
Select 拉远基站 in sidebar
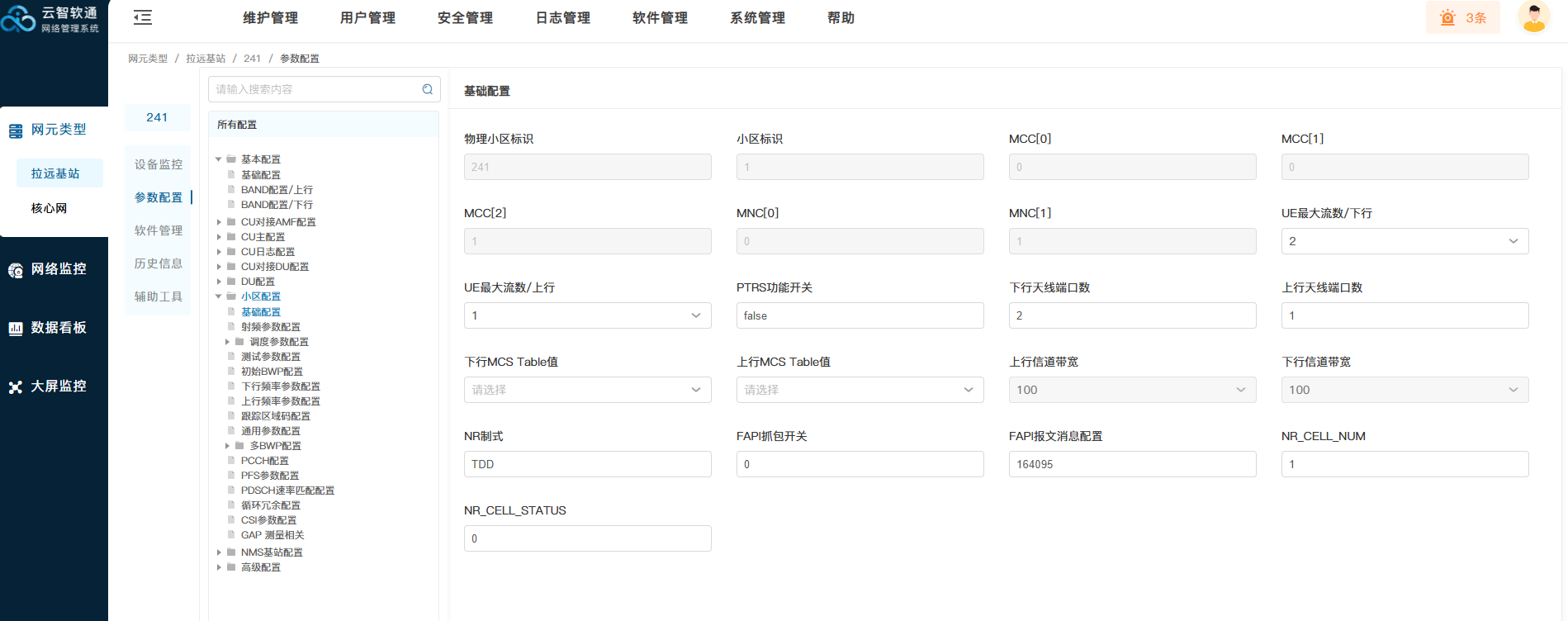click(x=59, y=173)
